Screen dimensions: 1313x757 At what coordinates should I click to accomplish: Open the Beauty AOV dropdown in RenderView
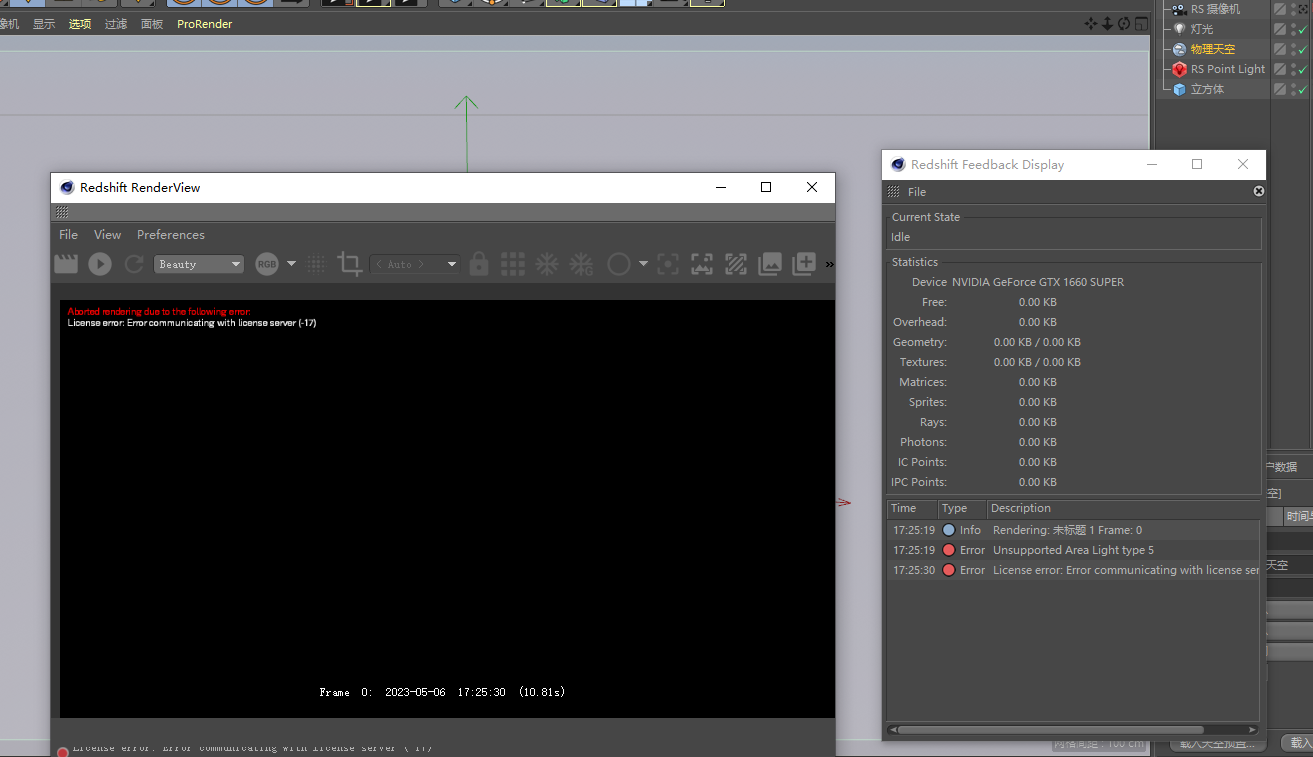coord(198,263)
